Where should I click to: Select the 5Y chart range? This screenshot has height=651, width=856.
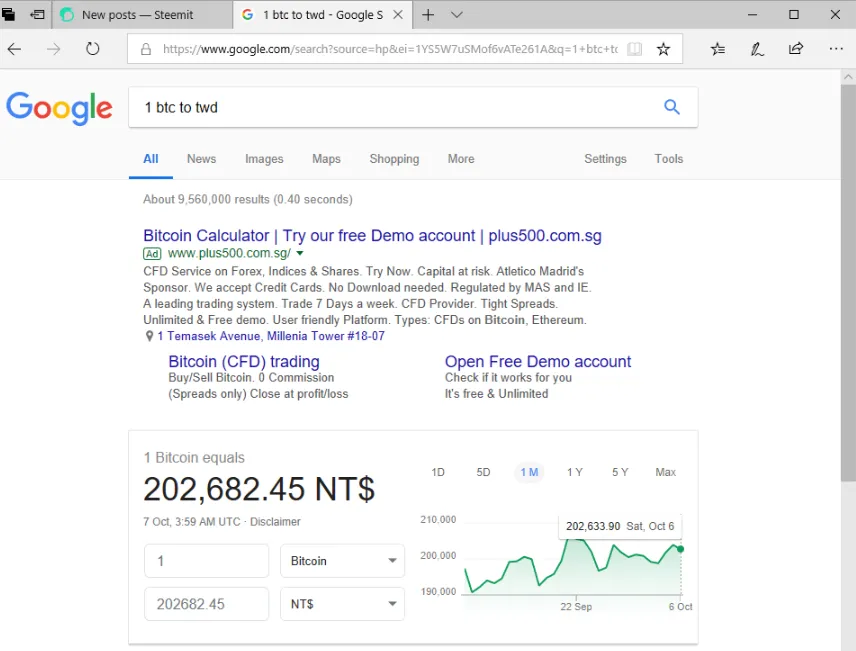[x=620, y=472]
